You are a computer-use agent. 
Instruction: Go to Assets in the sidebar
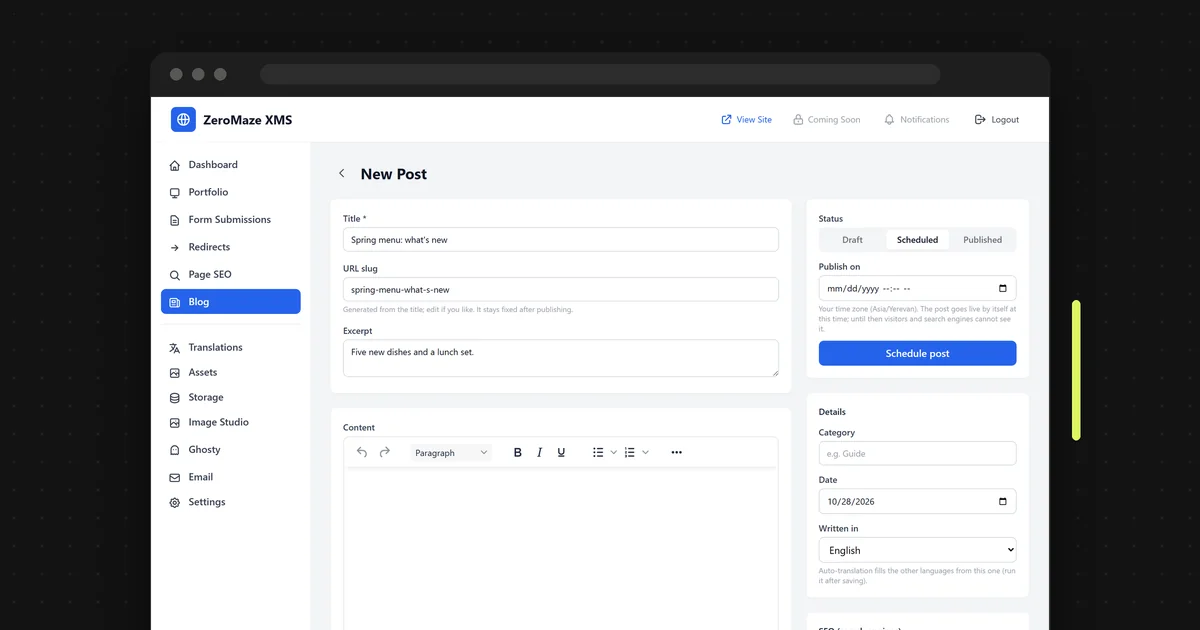231,372
